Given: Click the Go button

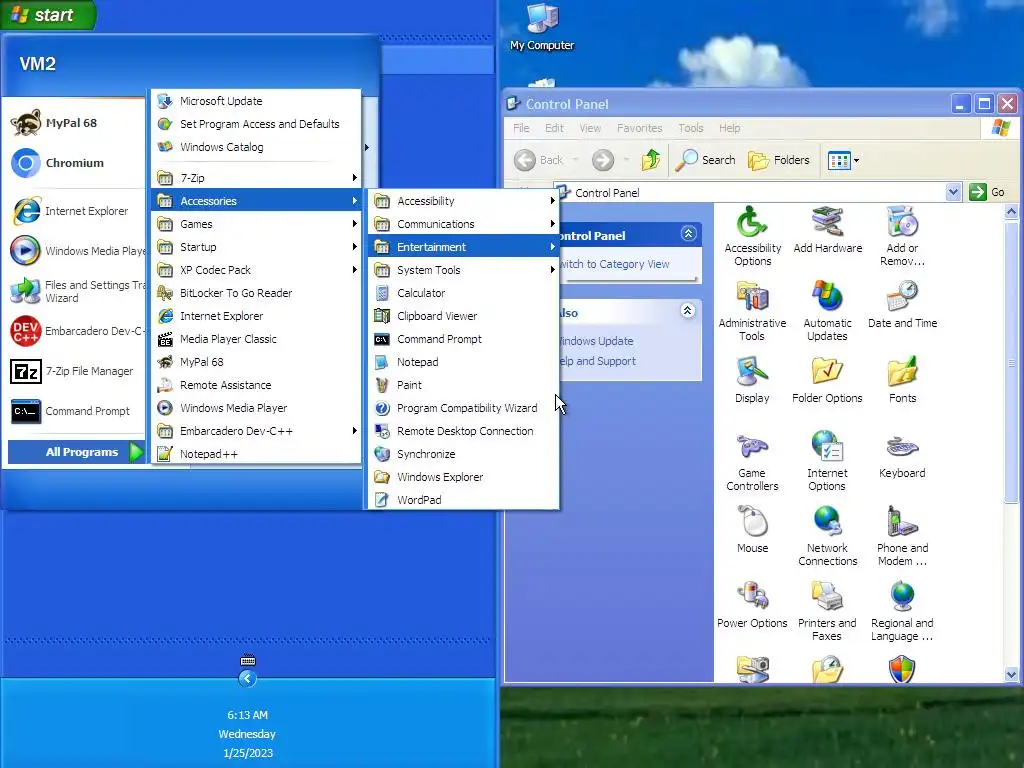Looking at the screenshot, I should click(987, 192).
